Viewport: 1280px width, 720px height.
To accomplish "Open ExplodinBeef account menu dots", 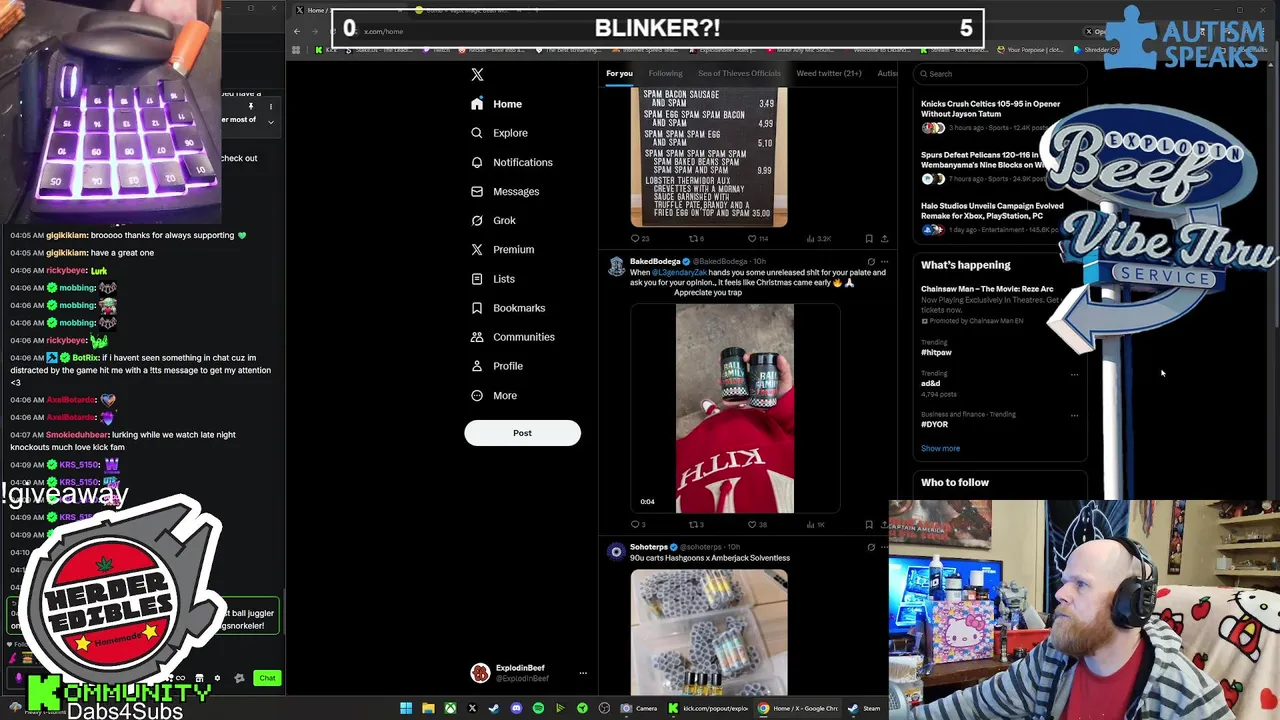I will [583, 673].
